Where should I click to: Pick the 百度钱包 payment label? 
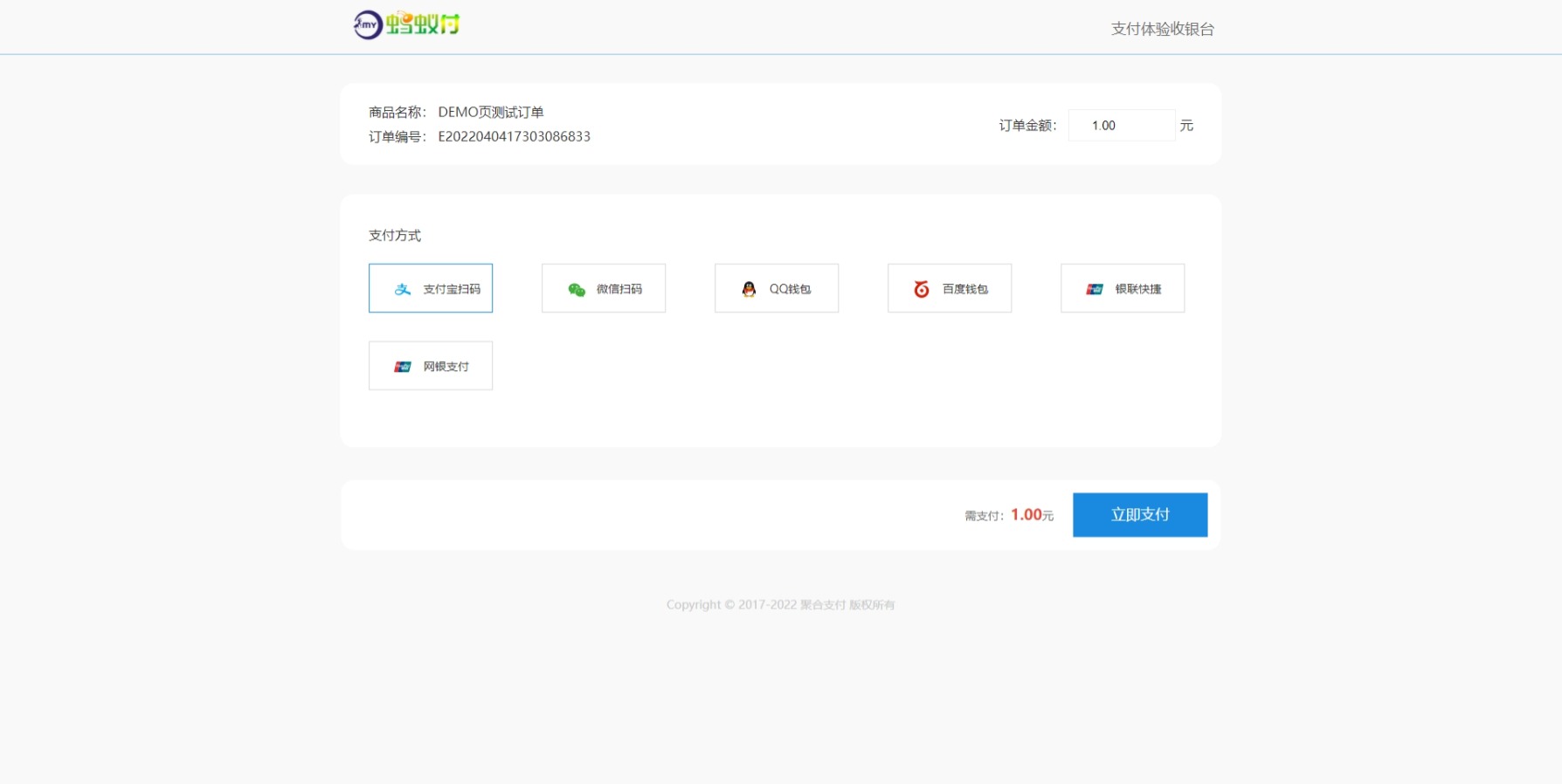pos(964,289)
